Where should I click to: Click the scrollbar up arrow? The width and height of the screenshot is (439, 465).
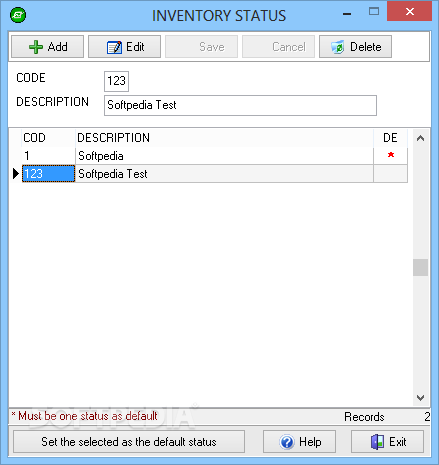(420, 138)
